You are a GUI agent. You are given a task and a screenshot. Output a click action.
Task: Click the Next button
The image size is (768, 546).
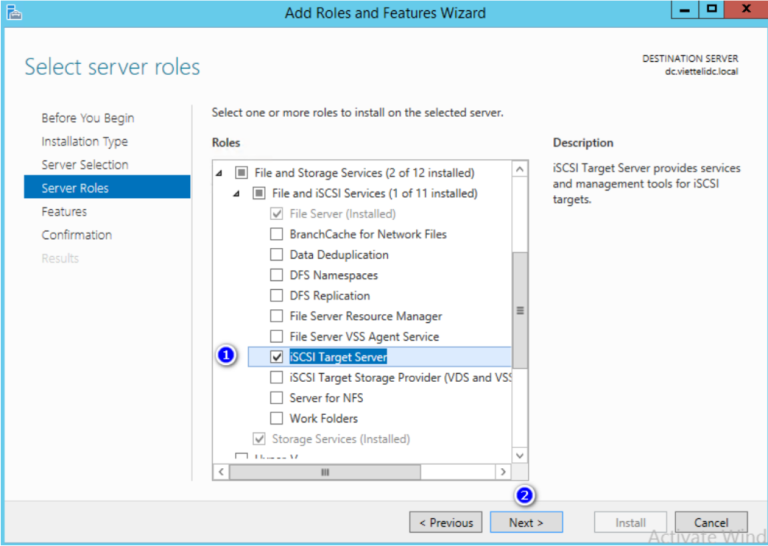526,522
